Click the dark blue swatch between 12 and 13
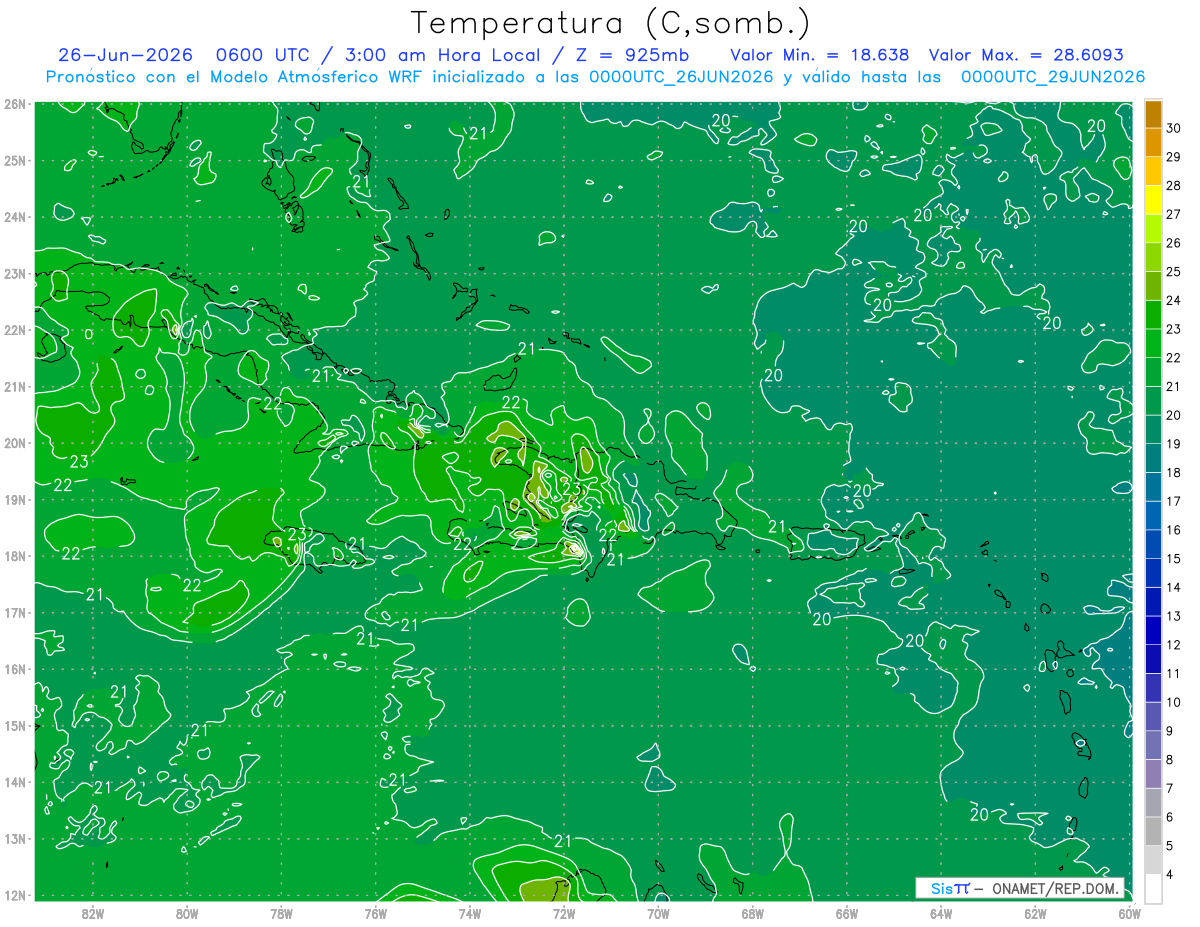 [1153, 630]
